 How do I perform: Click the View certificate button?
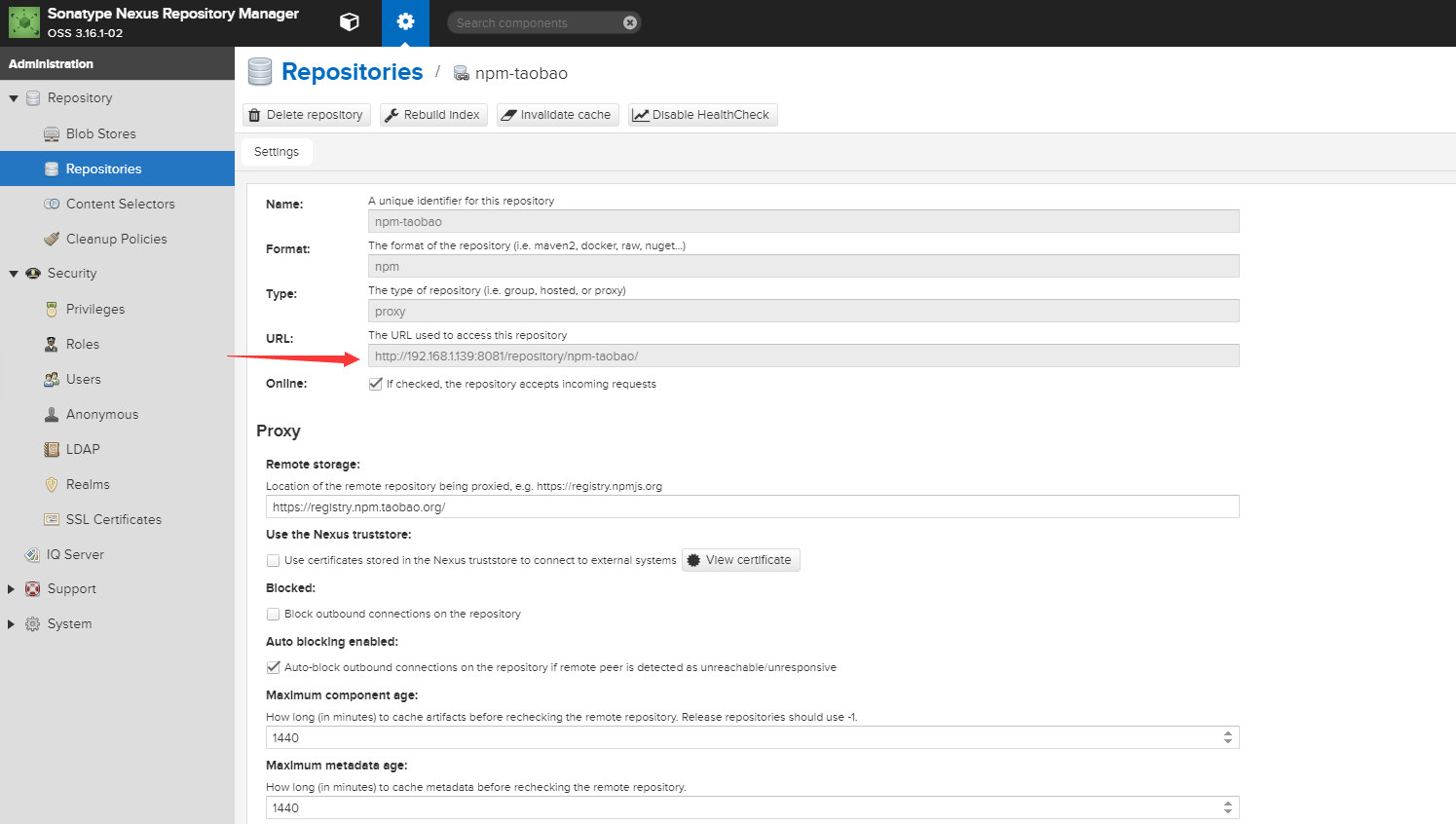[x=740, y=559]
